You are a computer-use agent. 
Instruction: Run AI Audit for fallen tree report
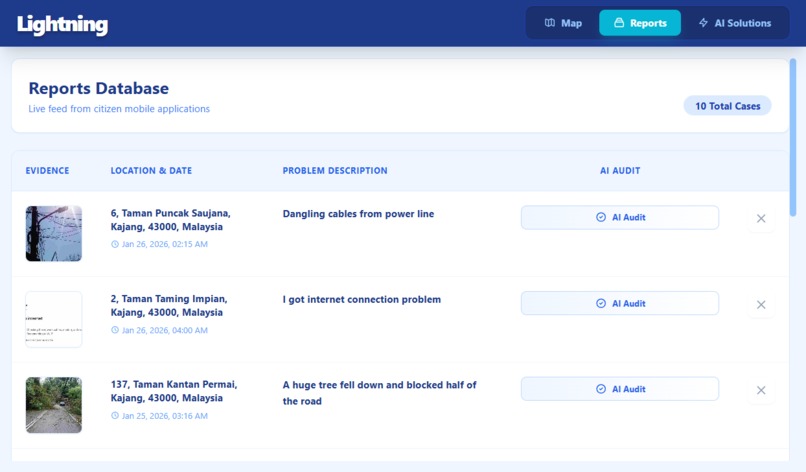[620, 389]
